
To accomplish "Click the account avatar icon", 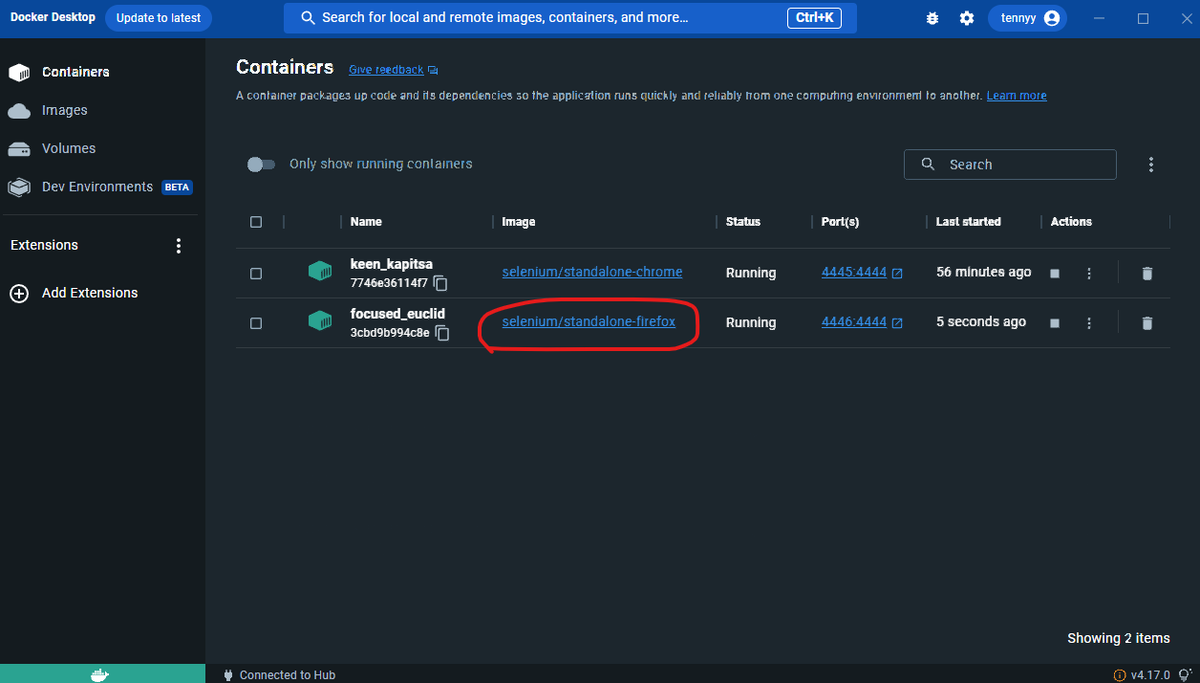I will tap(1051, 18).
